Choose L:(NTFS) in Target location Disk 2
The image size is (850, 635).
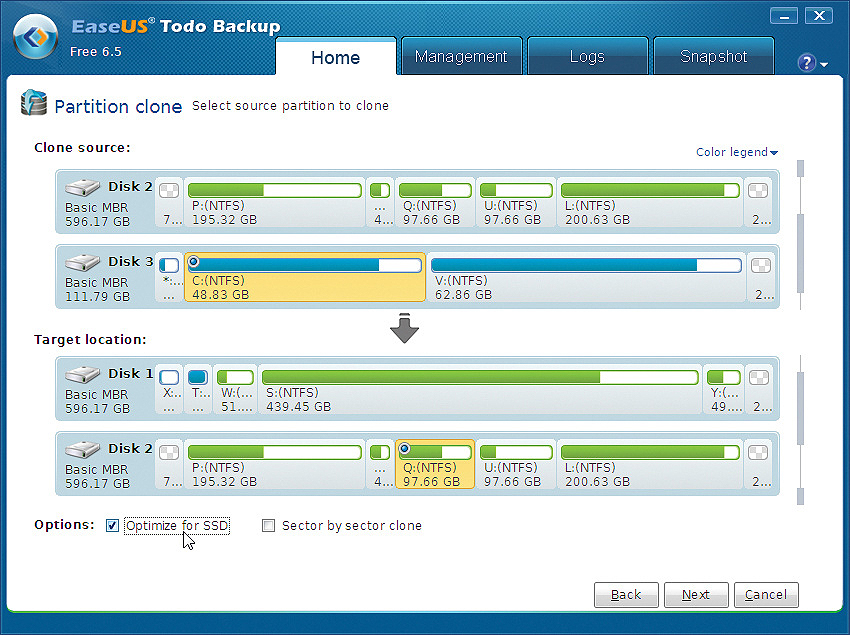pos(650,464)
